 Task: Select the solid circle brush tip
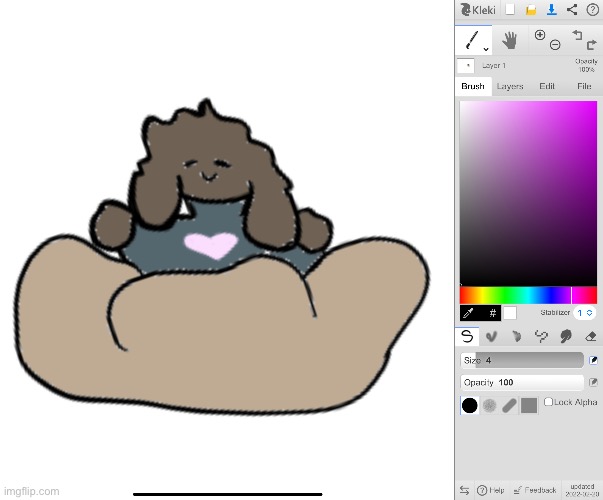tap(470, 405)
